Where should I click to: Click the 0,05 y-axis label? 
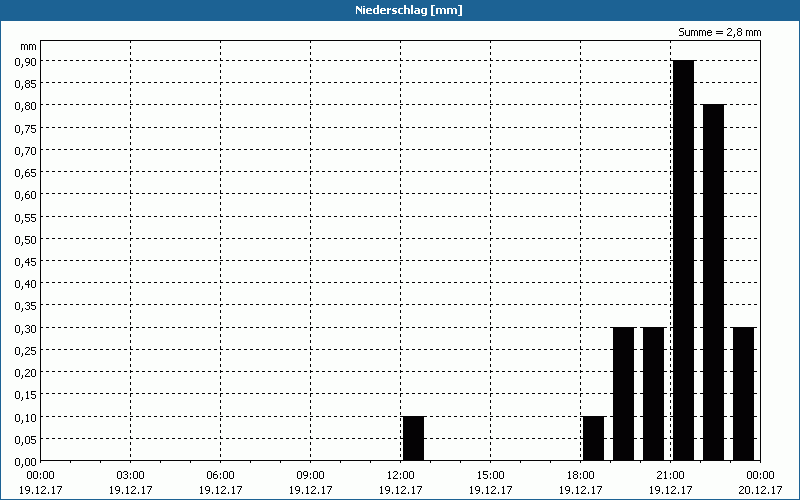coord(26,439)
